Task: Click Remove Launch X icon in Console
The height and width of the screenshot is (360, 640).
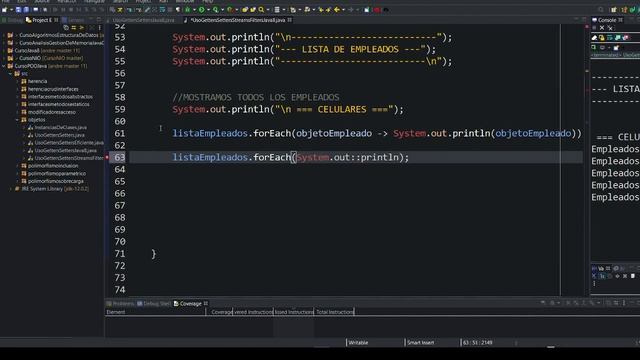Action: pyautogui.click(x=602, y=28)
